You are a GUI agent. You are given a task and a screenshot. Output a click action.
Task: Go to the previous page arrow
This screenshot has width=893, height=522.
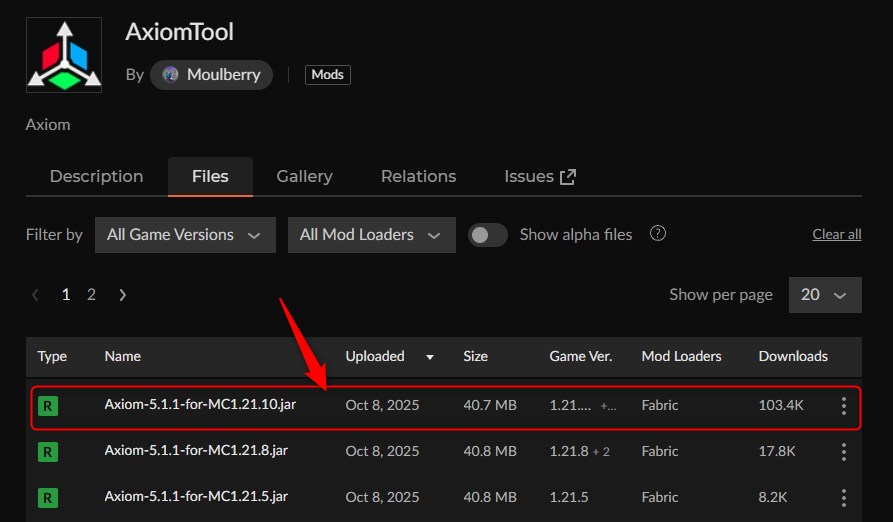36,295
